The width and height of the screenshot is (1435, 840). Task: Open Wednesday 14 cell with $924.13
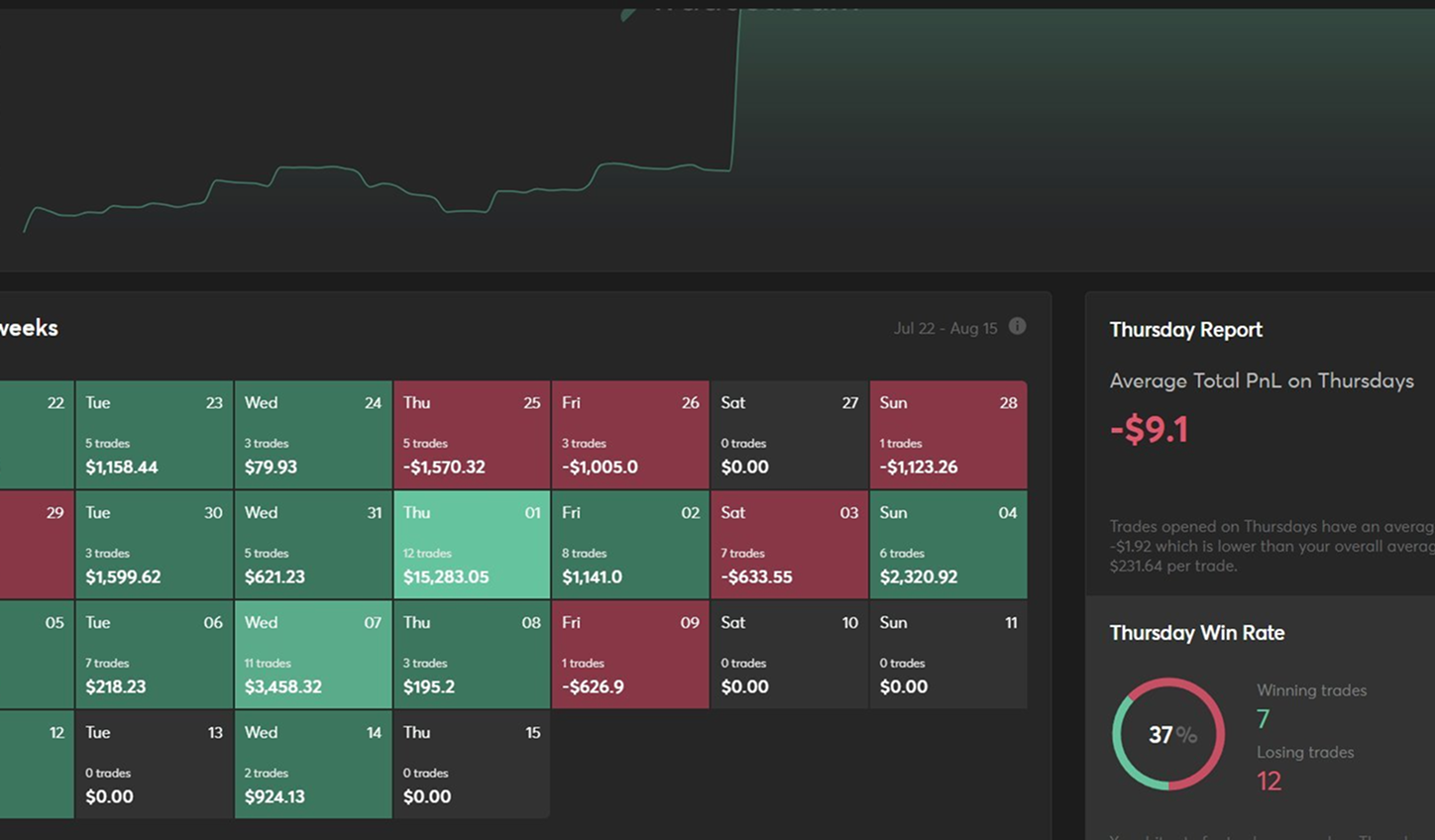click(313, 765)
